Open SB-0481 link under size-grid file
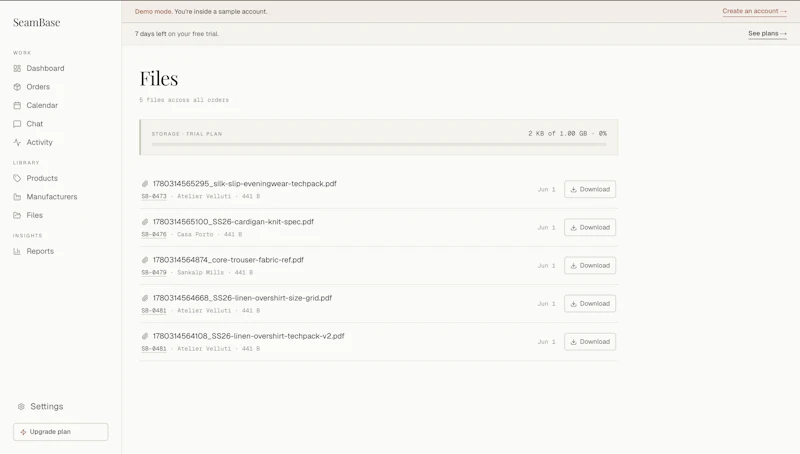Image resolution: width=800 pixels, height=454 pixels. [x=154, y=311]
